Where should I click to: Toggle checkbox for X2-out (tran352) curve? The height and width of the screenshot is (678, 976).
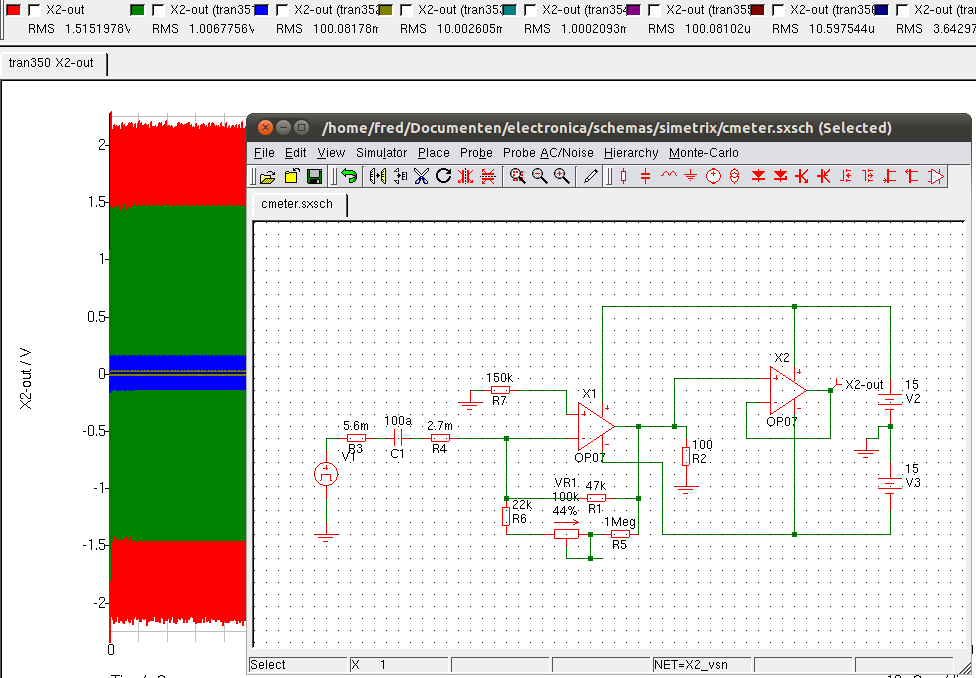pyautogui.click(x=282, y=10)
